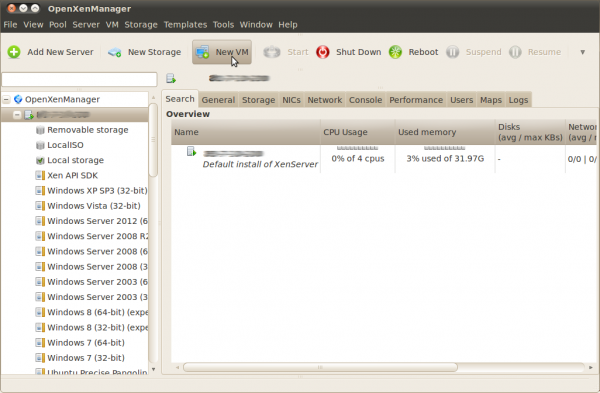The width and height of the screenshot is (600, 393).
Task: Click the search input field above tree
Action: coord(79,79)
